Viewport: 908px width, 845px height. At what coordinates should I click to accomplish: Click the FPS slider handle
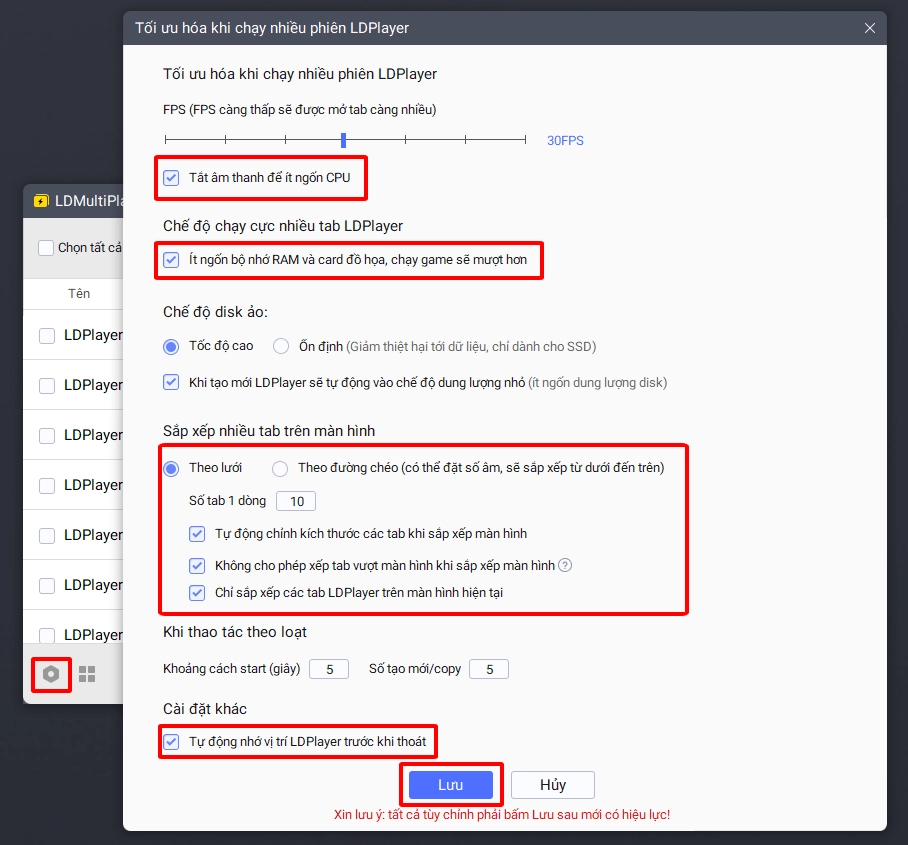(x=343, y=141)
